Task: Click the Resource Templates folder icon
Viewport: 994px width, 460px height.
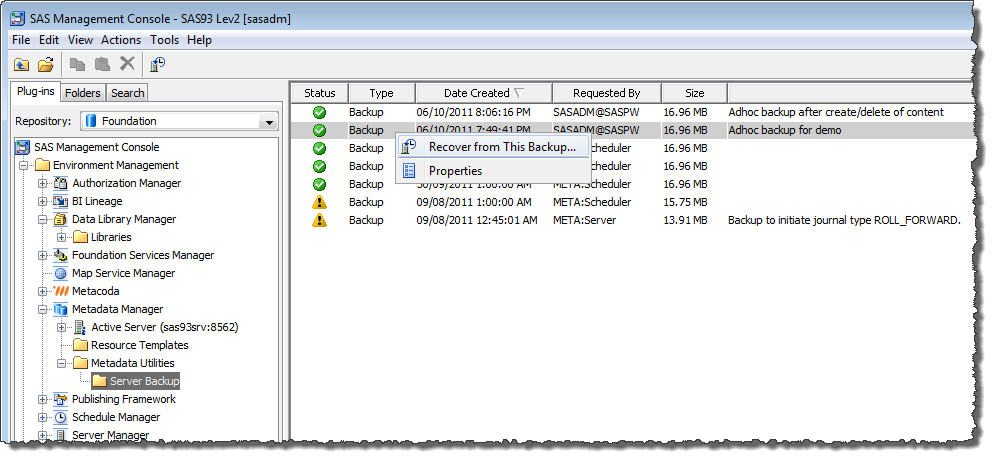Action: pos(80,345)
